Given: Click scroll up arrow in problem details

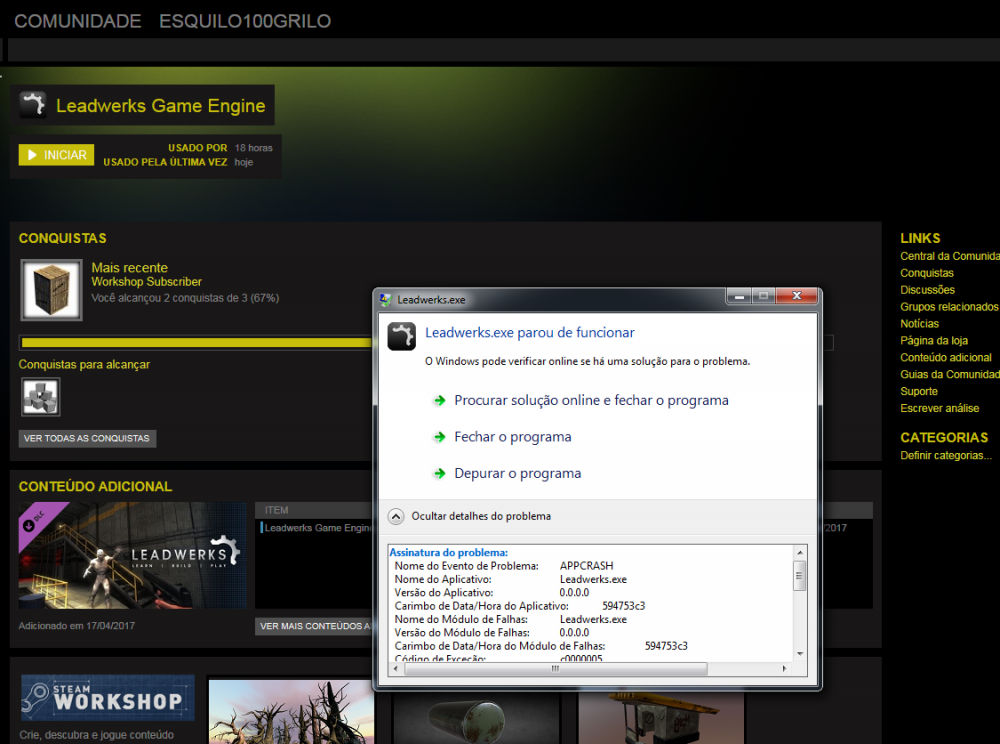Looking at the screenshot, I should [x=800, y=552].
